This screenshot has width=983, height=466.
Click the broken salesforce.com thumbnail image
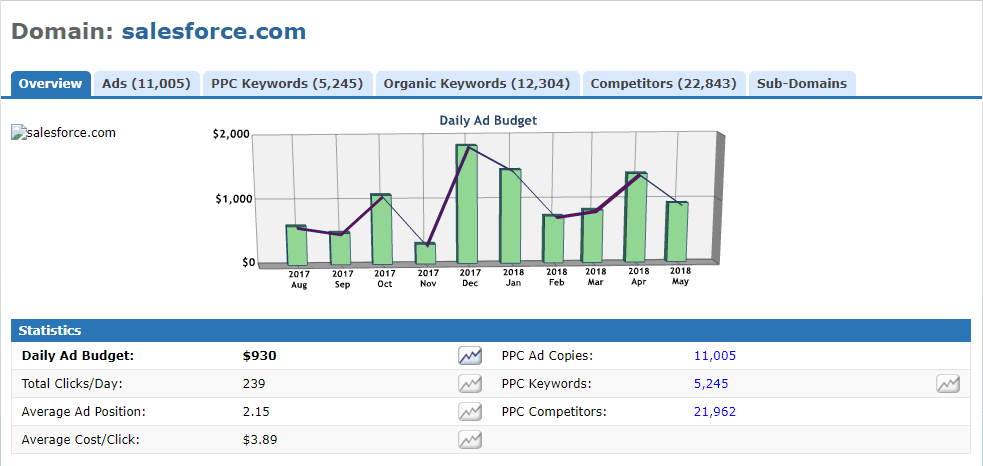click(63, 133)
